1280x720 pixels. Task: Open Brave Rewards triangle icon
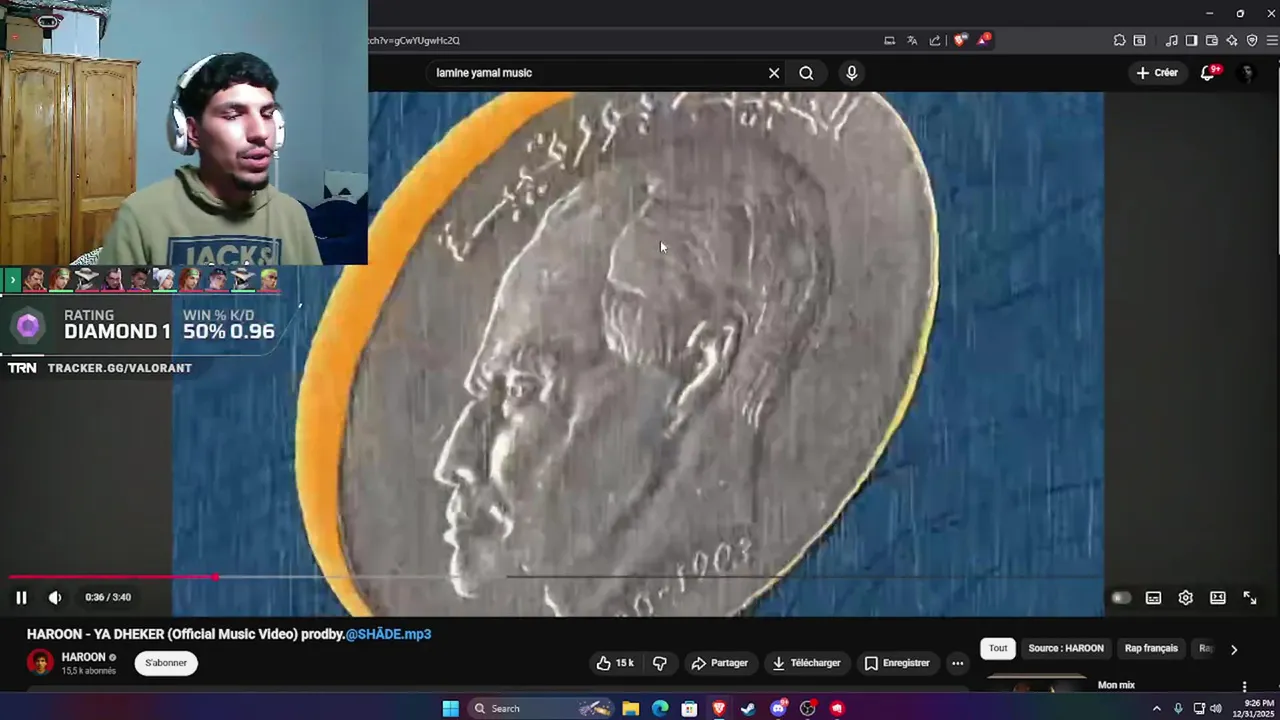[x=984, y=40]
